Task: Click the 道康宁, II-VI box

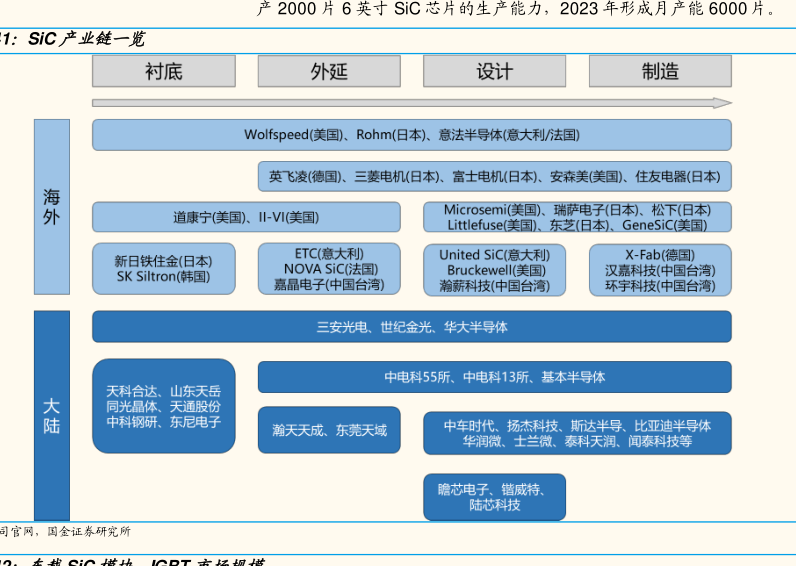Action: [x=246, y=217]
